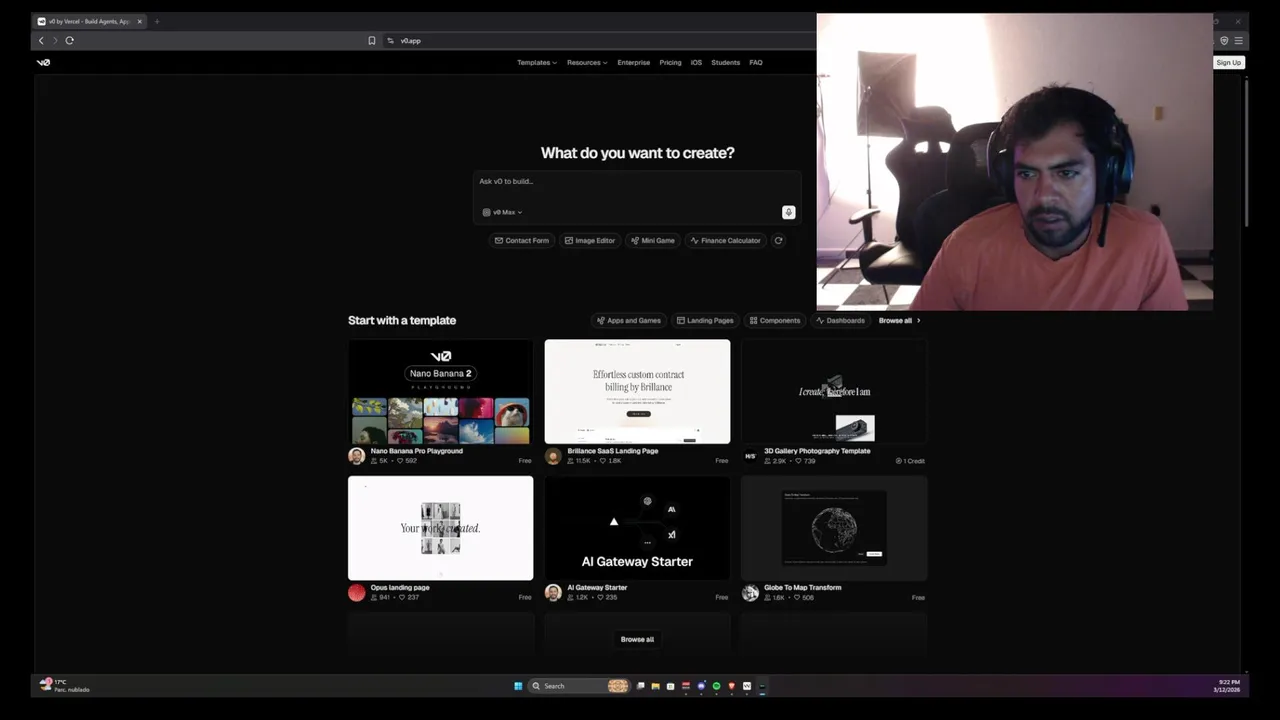1280x720 pixels.
Task: Open Brave browser from the taskbar
Action: [x=731, y=686]
